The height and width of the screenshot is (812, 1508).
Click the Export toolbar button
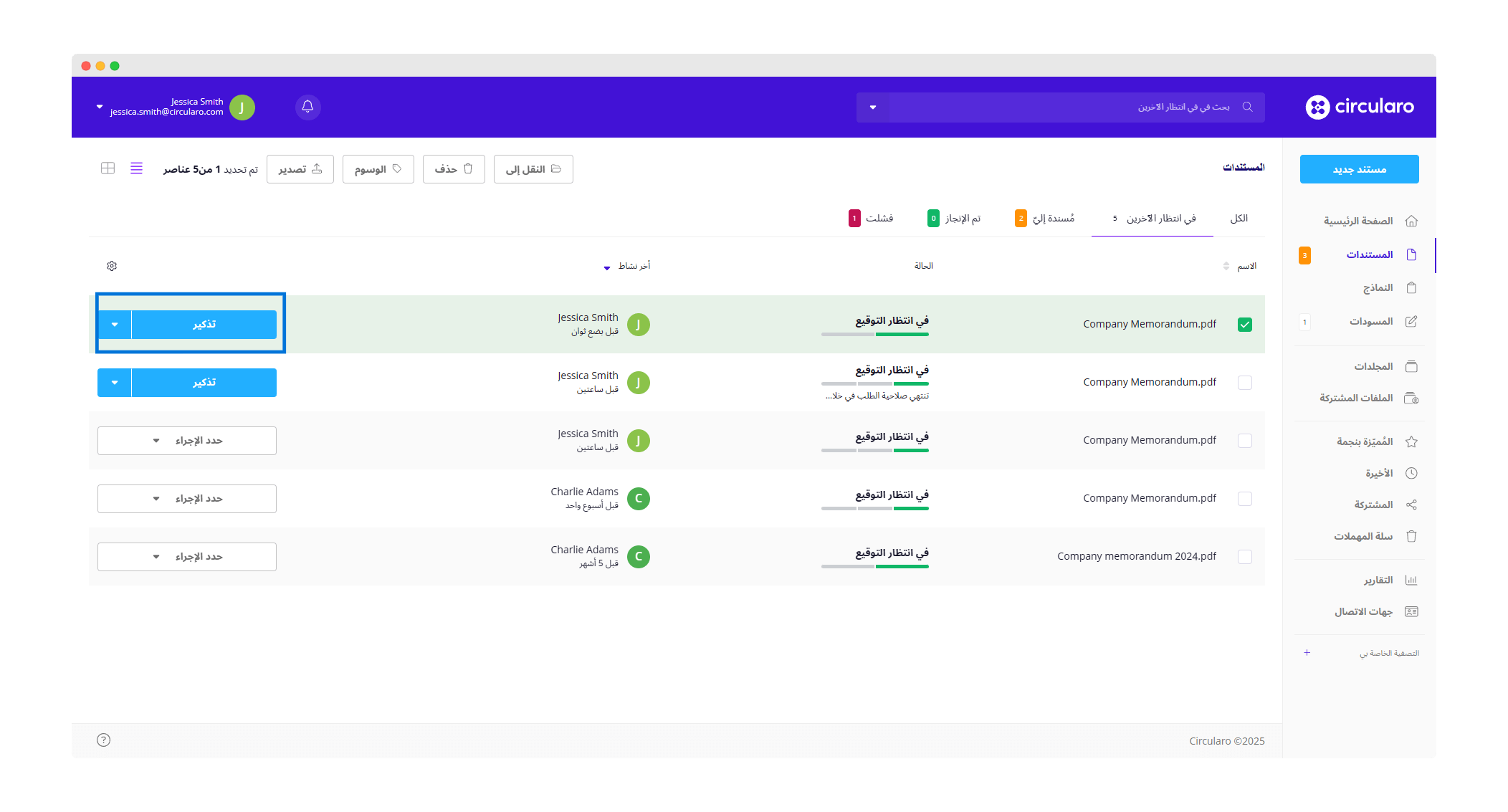click(x=300, y=169)
